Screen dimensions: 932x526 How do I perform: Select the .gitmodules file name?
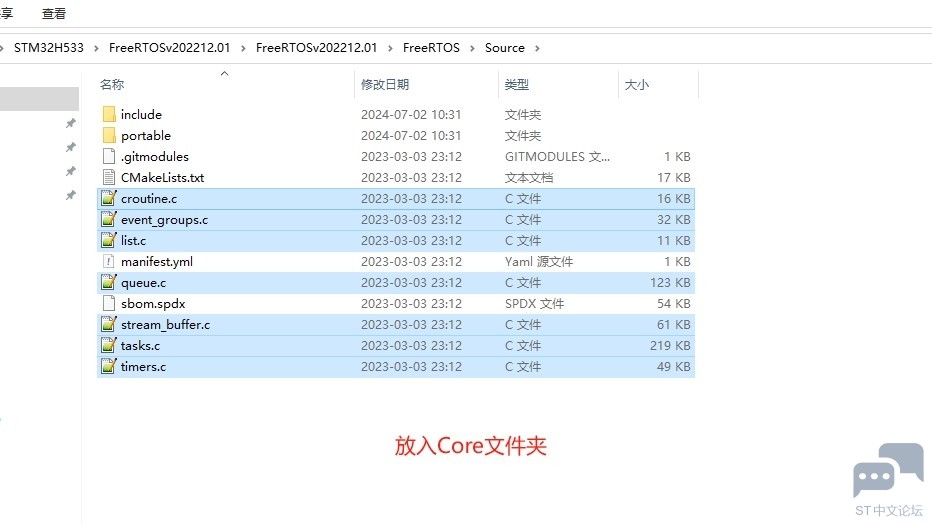coord(155,156)
